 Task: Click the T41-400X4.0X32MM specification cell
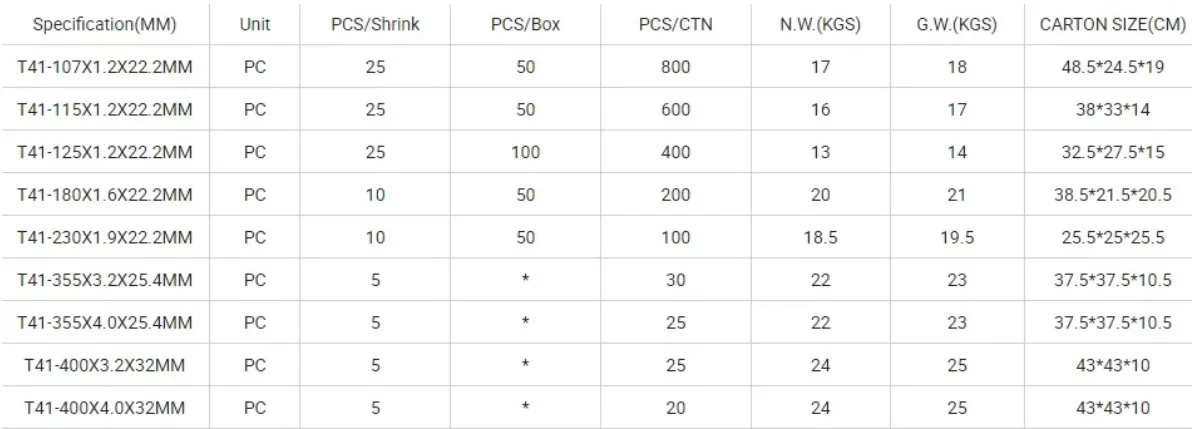click(105, 407)
